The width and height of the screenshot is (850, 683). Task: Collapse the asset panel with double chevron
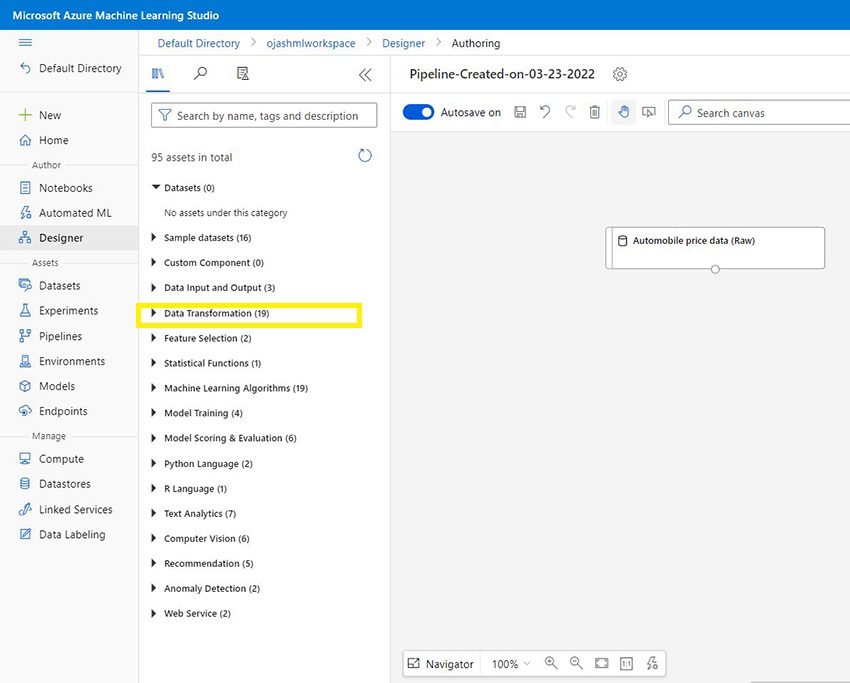point(365,75)
